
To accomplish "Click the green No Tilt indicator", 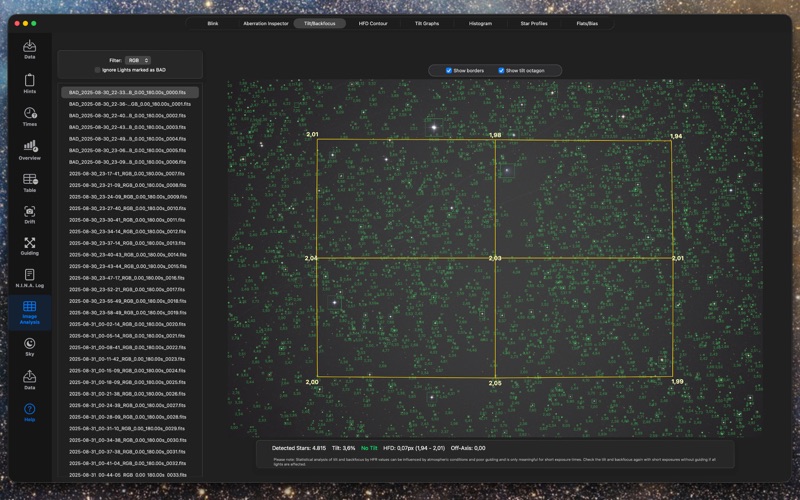I will pyautogui.click(x=369, y=448).
